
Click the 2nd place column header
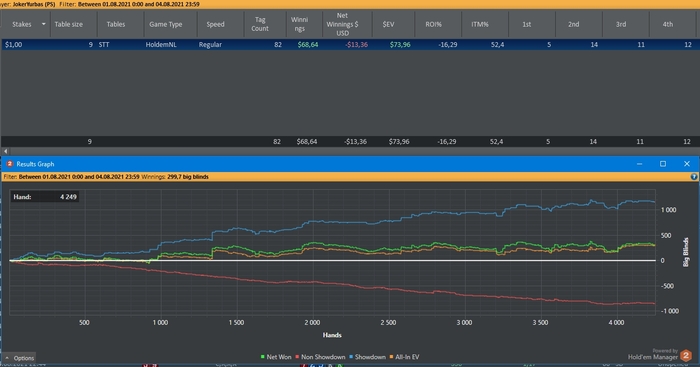(574, 24)
